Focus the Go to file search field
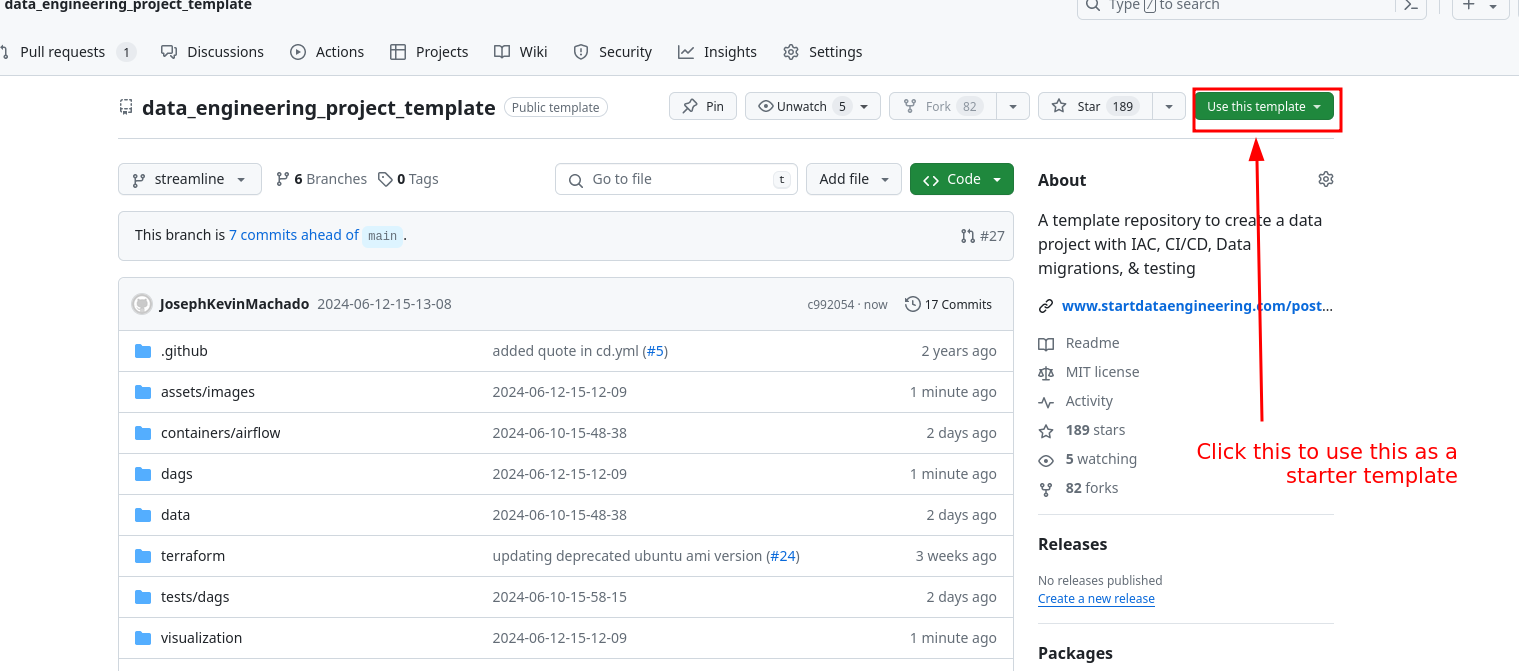The image size is (1519, 671). [x=676, y=179]
